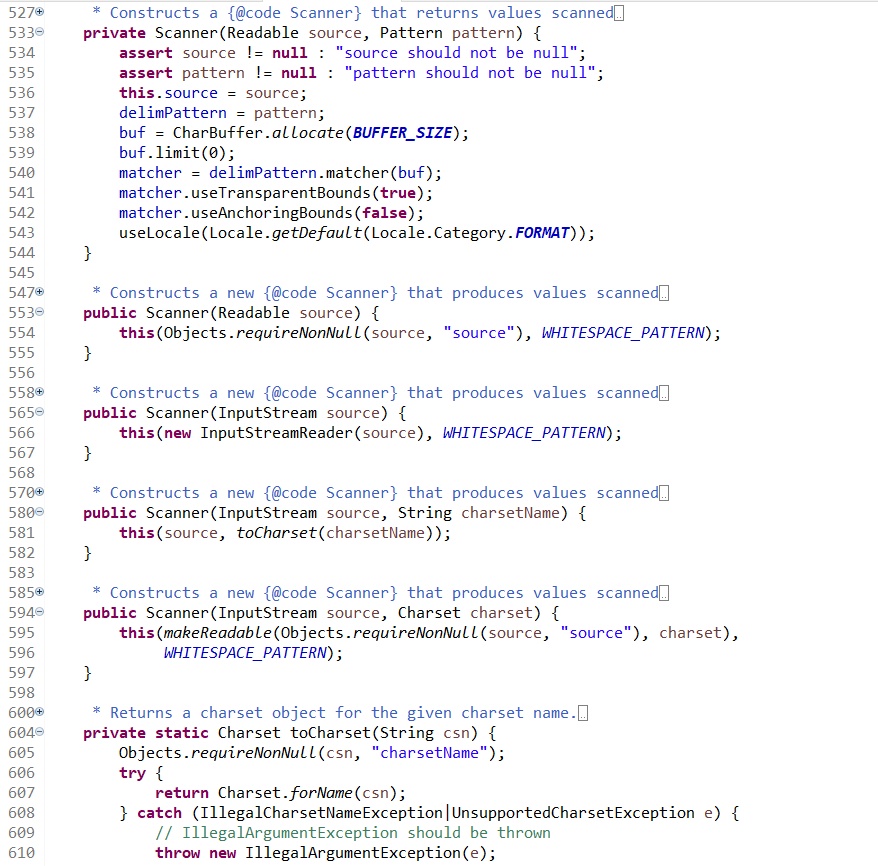Click useTransparentBounds on line 541

click(281, 193)
